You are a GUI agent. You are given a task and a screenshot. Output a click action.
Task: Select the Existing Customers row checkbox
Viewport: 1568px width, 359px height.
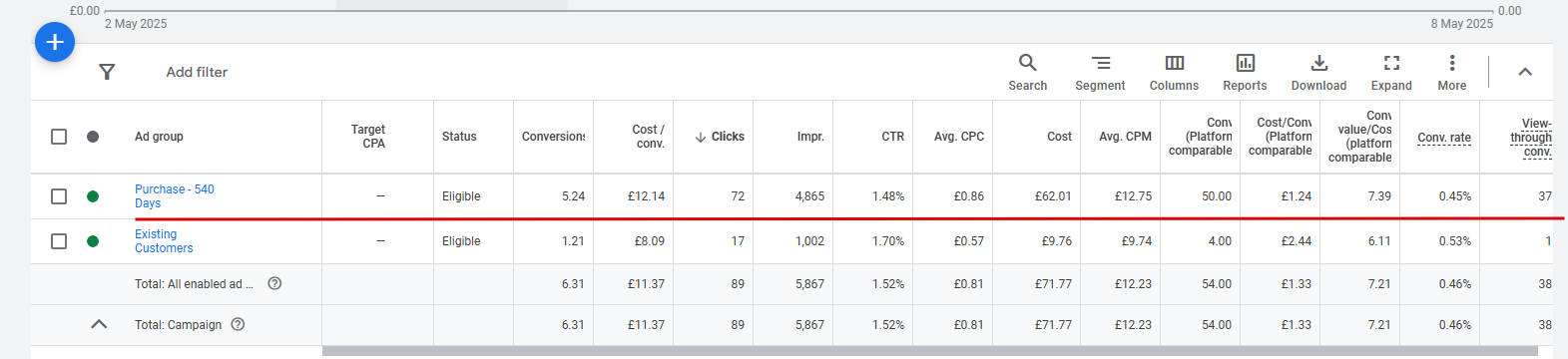point(59,241)
